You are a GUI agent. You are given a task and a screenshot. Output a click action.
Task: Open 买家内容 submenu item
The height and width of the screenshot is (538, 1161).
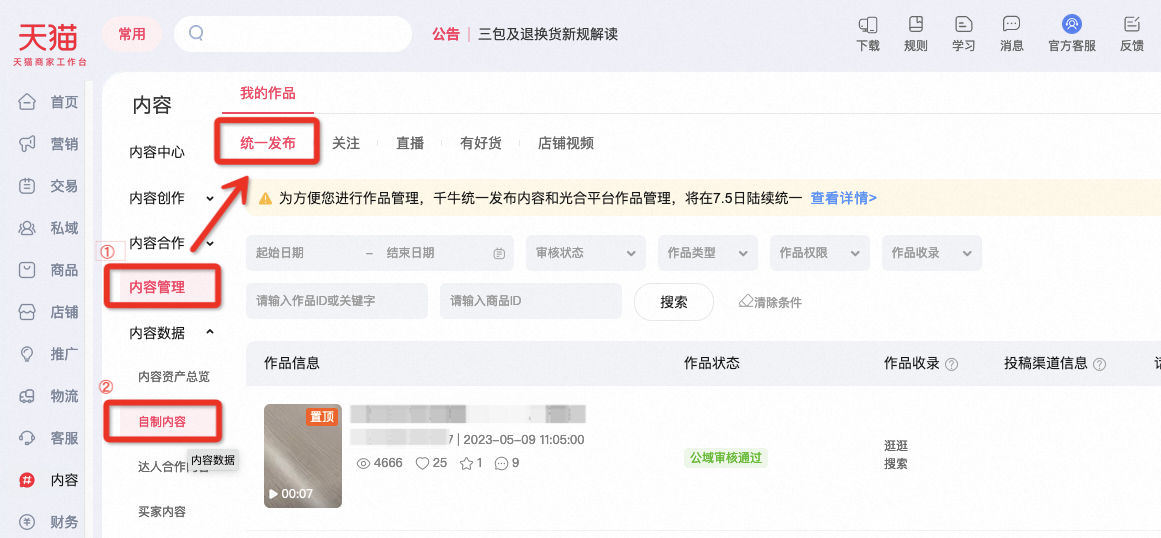coord(162,511)
